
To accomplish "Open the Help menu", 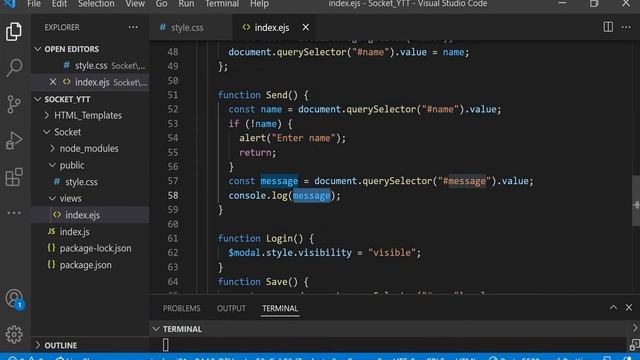I will 259,4.
